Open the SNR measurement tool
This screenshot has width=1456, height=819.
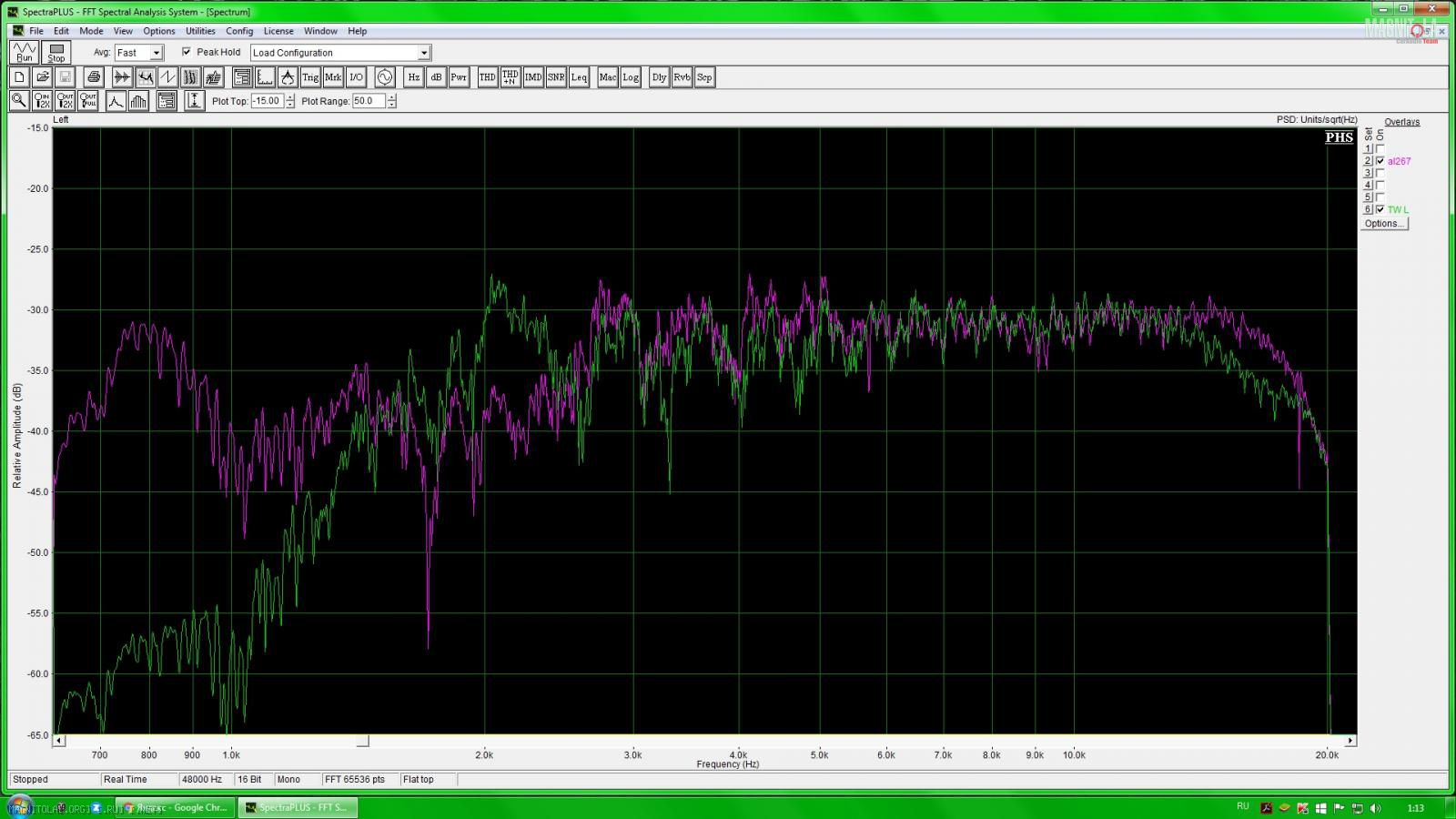556,77
